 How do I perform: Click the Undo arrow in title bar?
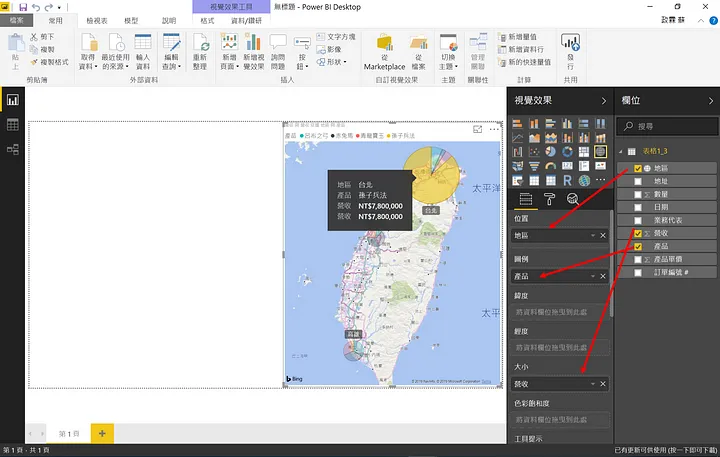(36, 7)
